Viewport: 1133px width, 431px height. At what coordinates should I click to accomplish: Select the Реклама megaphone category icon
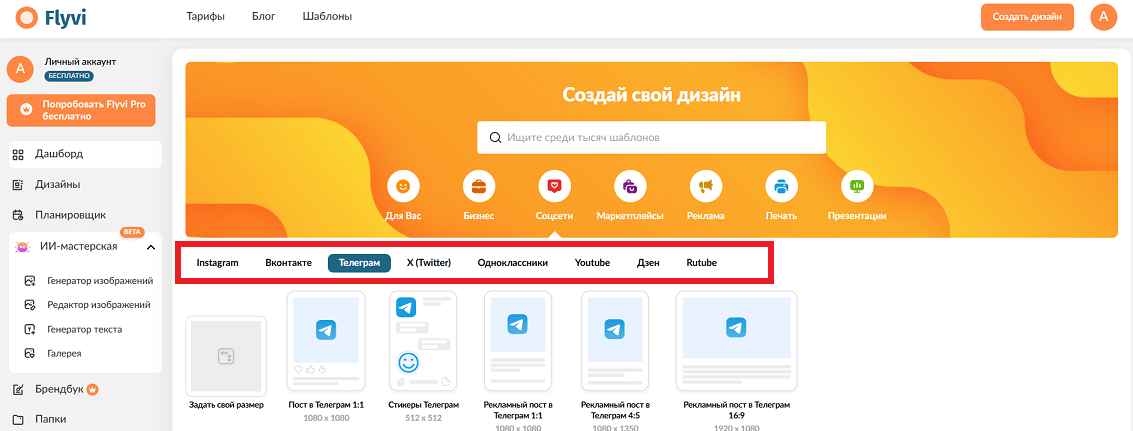coord(706,187)
